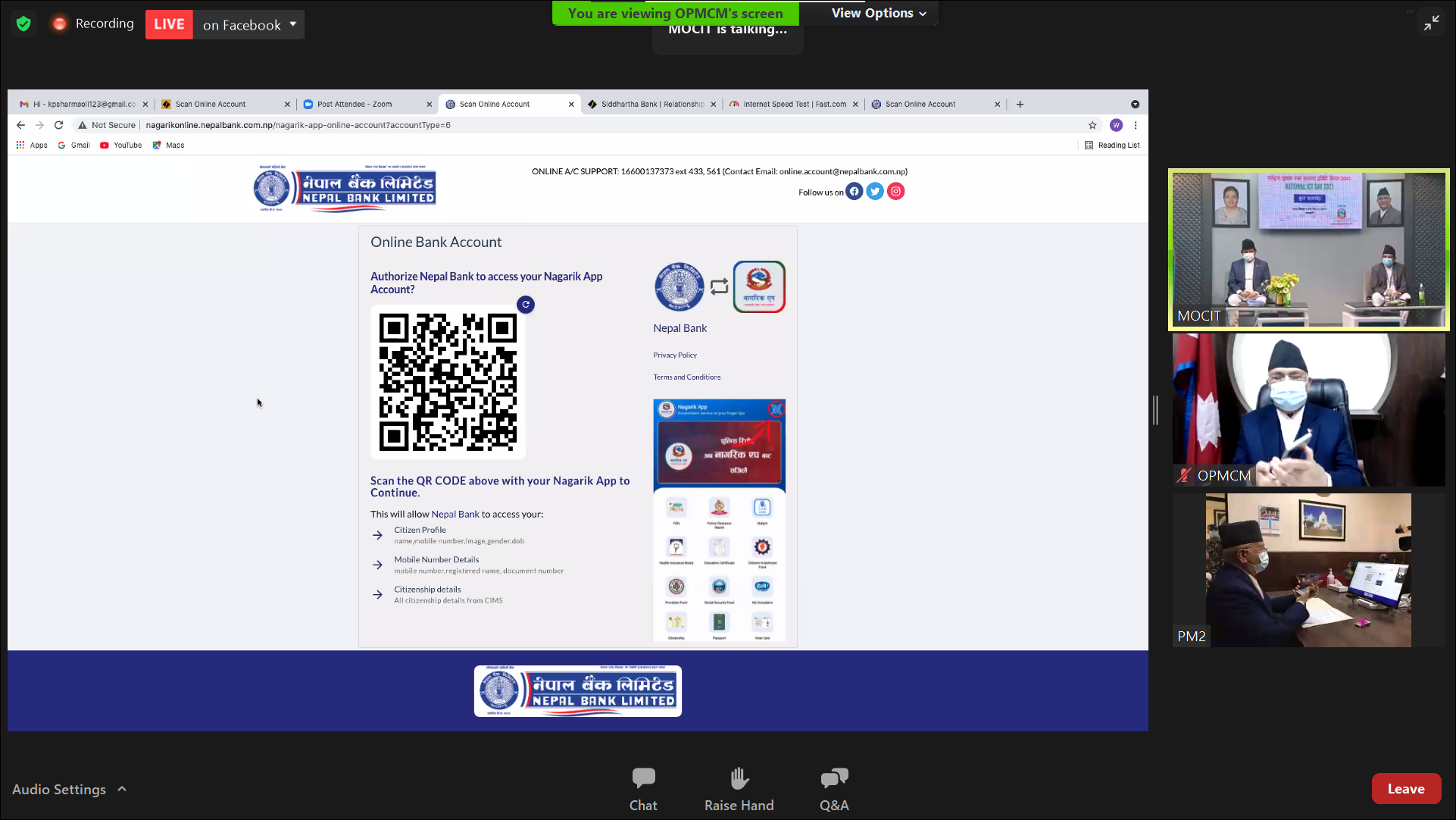Click the QR code image
1456x820 pixels.
tap(448, 382)
